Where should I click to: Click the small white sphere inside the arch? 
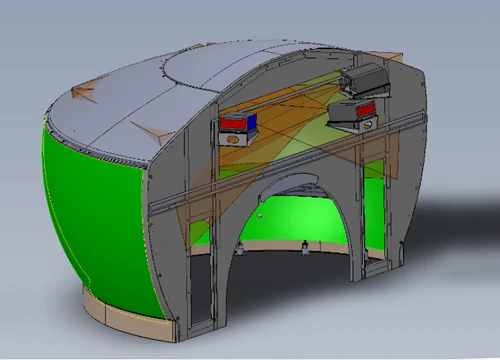pyautogui.click(x=260, y=216)
